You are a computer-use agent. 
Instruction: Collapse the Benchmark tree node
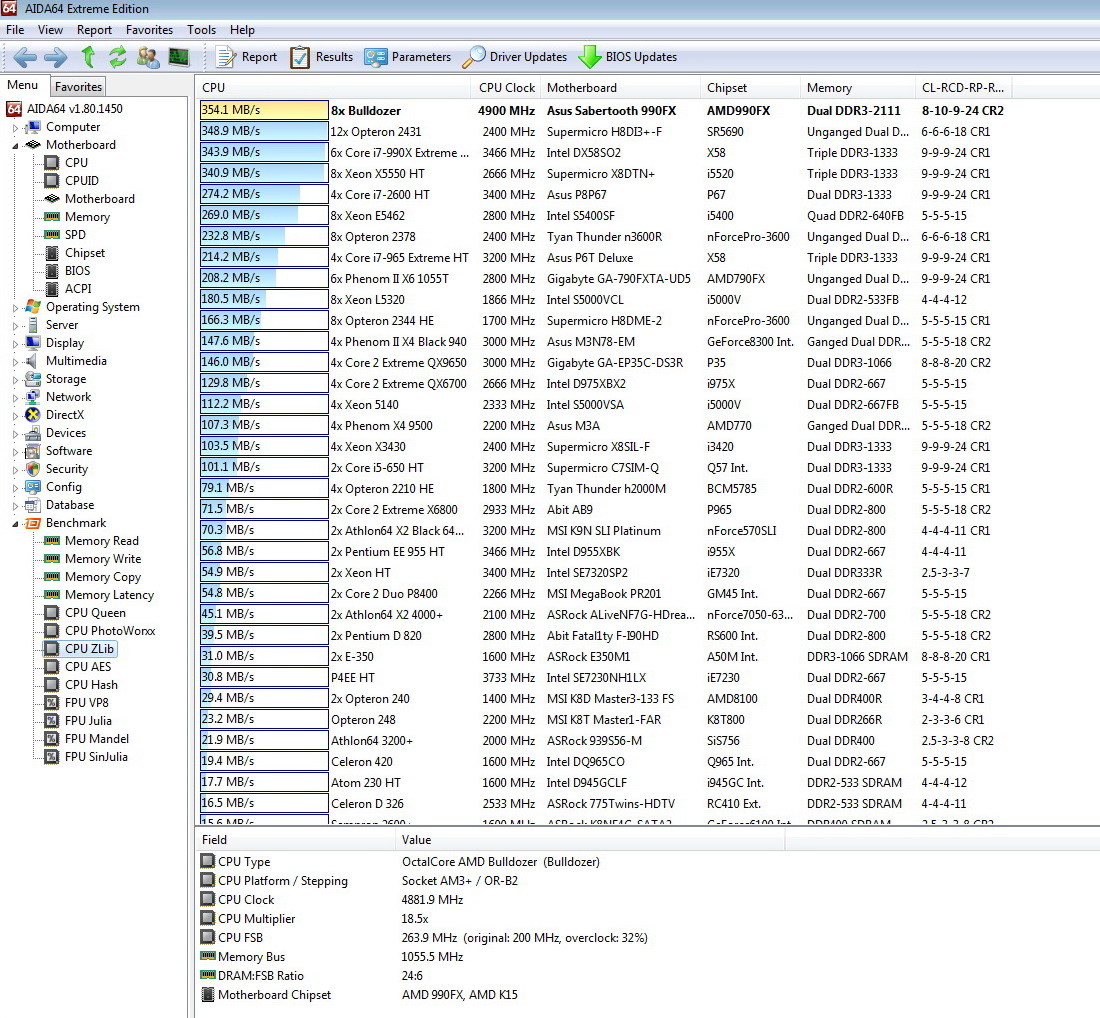(x=15, y=523)
